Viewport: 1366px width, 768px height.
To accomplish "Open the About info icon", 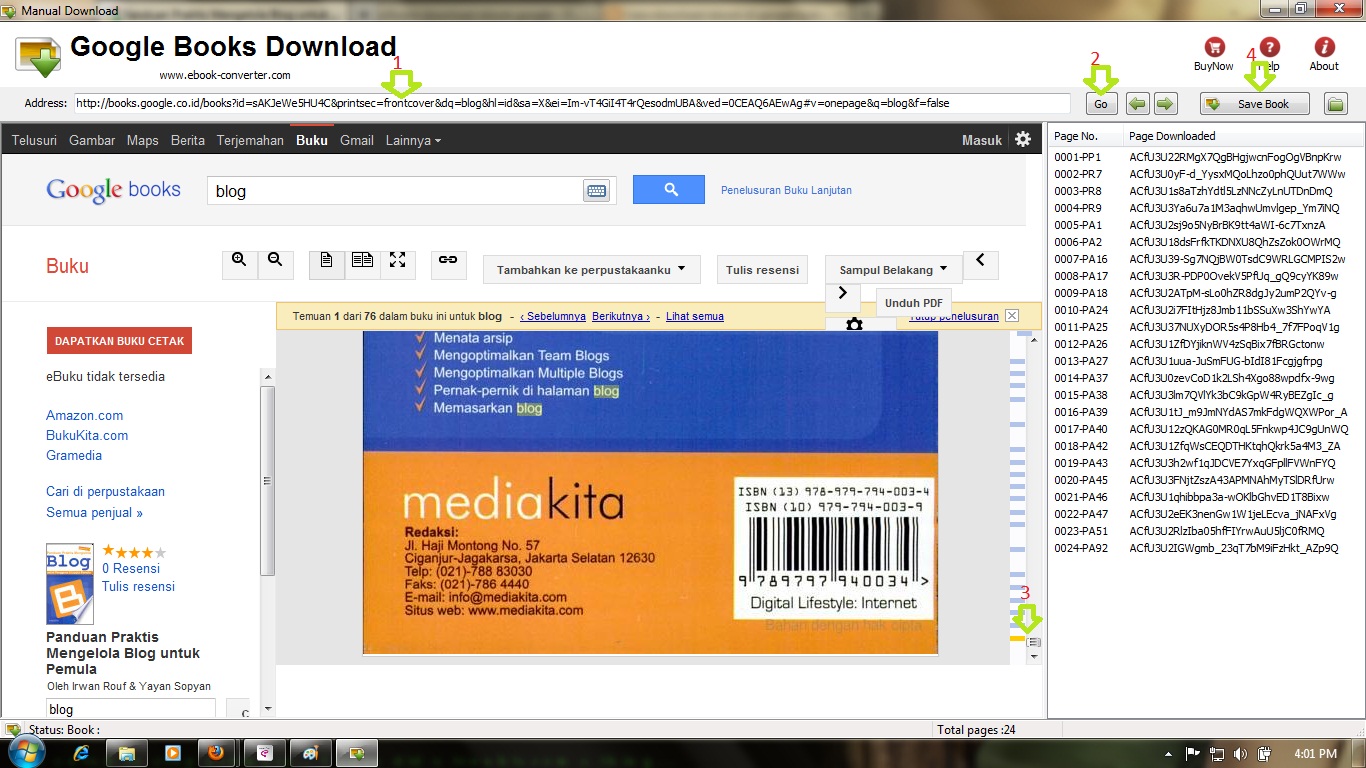I will click(x=1324, y=48).
